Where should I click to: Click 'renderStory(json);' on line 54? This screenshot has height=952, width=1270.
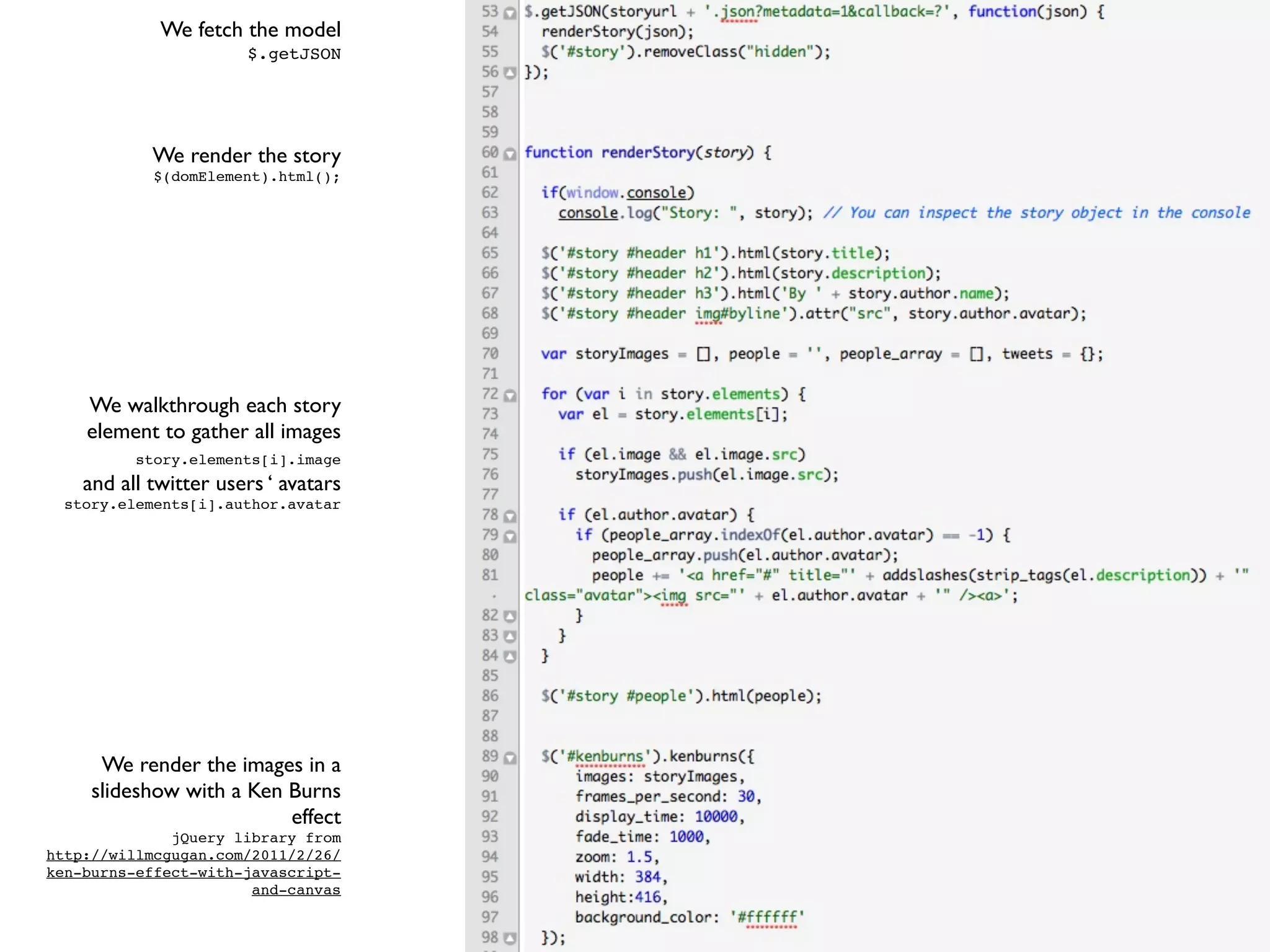(x=618, y=32)
